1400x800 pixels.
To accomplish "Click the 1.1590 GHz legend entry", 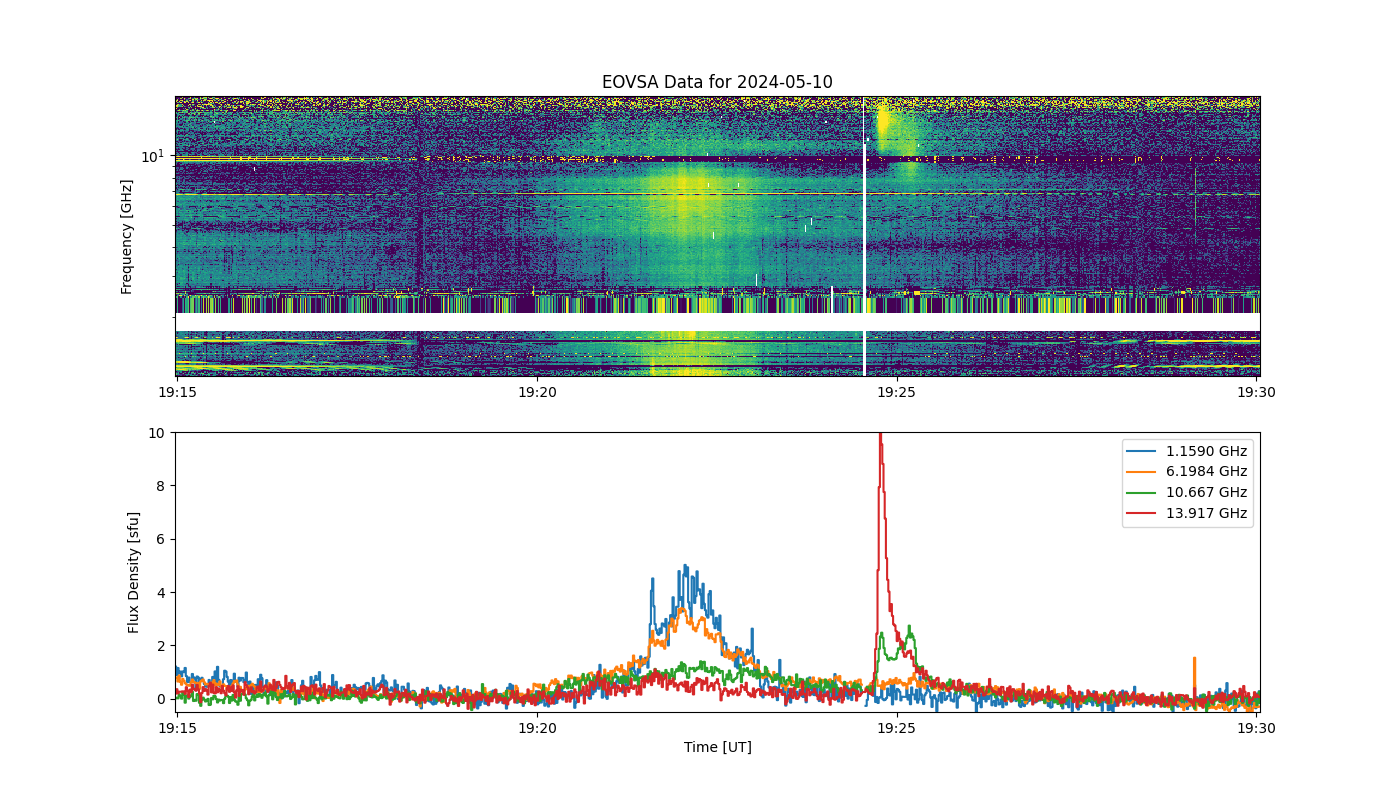I will [x=1188, y=451].
